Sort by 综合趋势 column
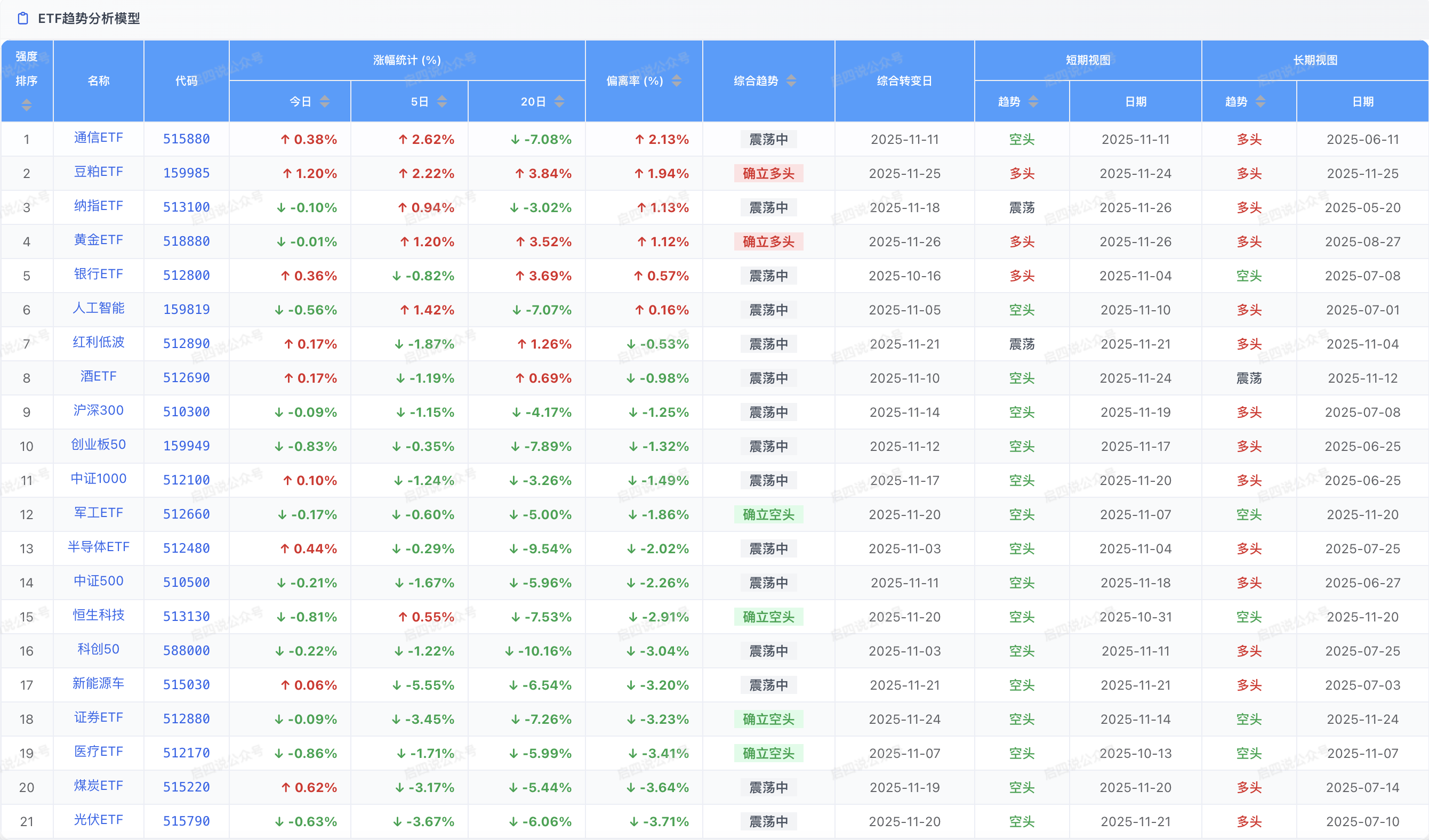 791,81
